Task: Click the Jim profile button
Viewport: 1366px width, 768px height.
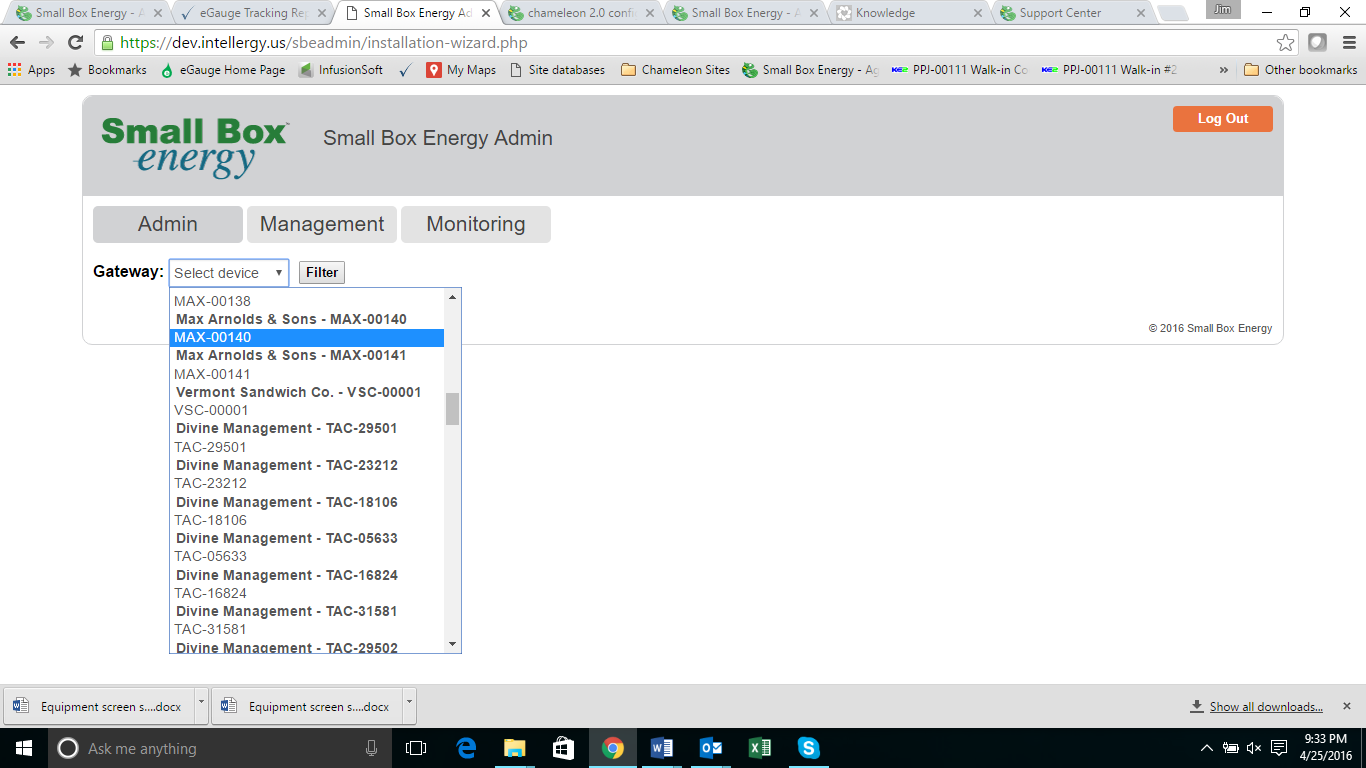Action: point(1223,10)
